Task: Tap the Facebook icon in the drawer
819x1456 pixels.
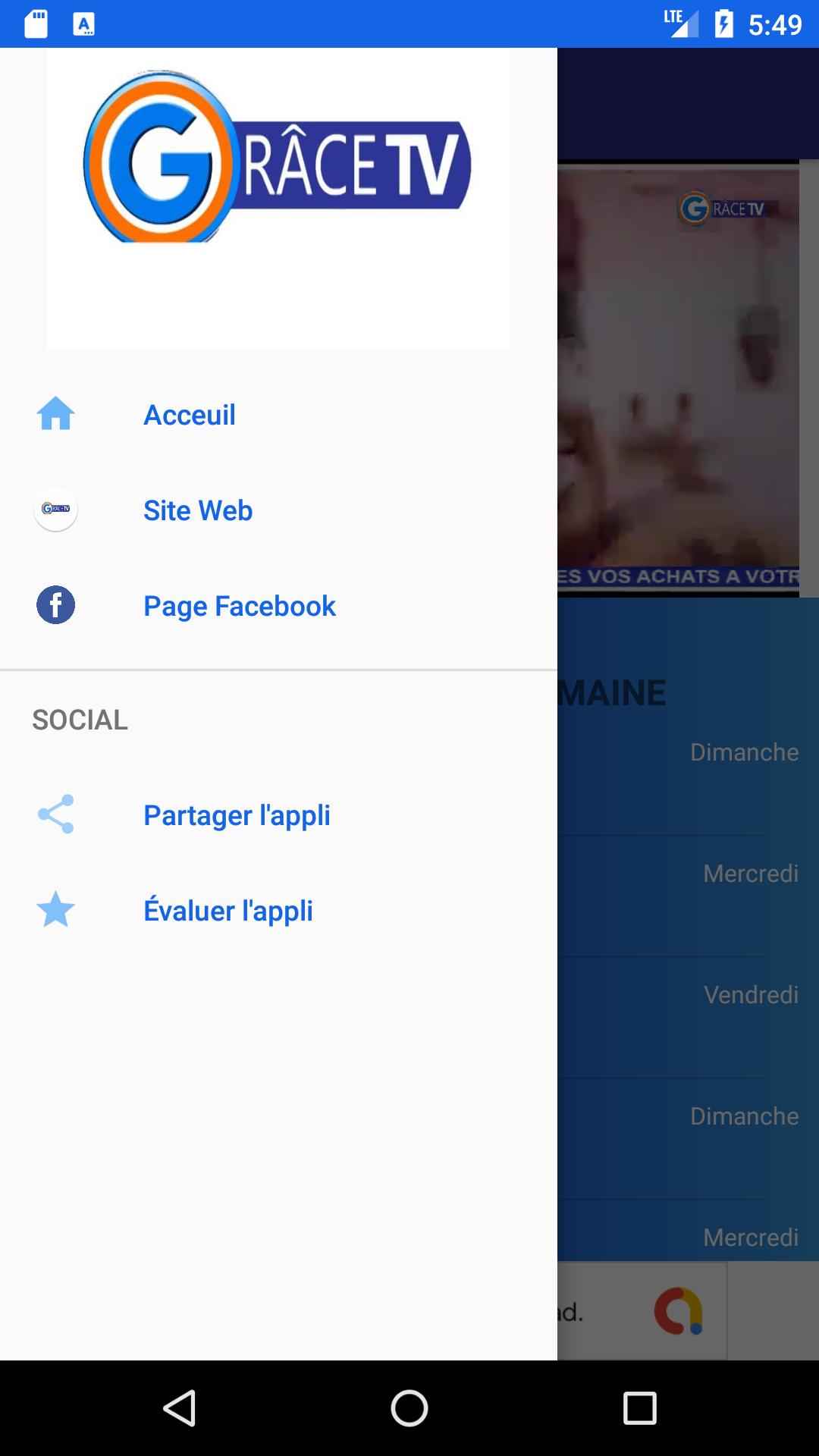Action: pos(55,605)
